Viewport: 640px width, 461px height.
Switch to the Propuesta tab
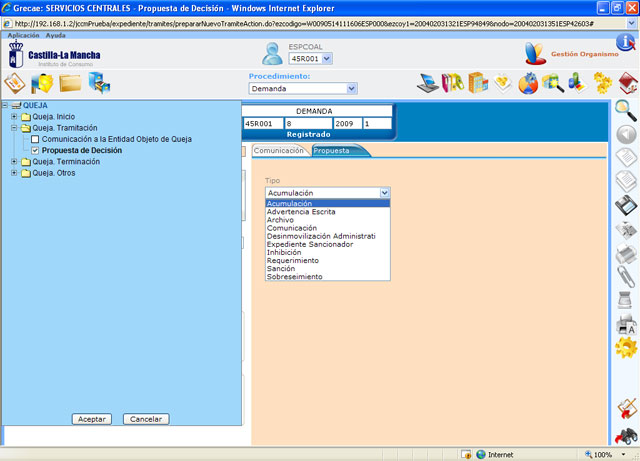332,151
